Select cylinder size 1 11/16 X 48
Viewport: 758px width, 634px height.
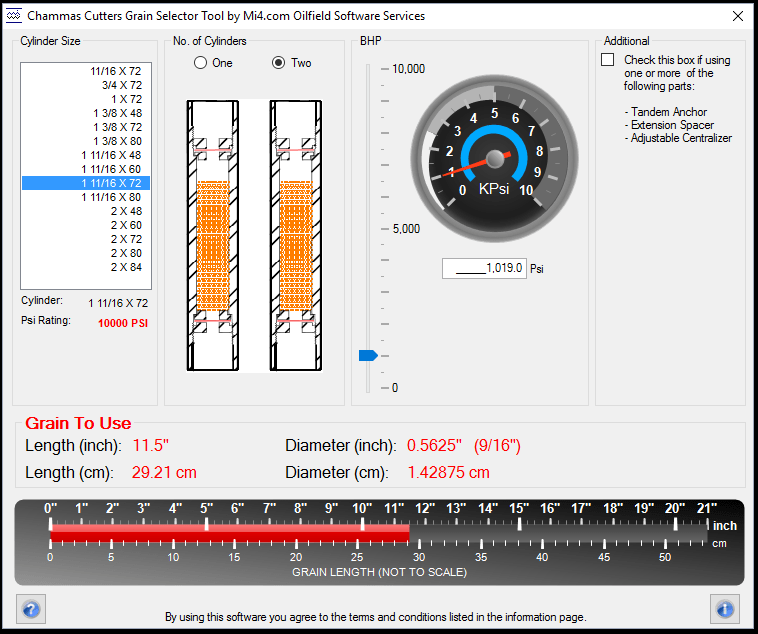[86, 155]
